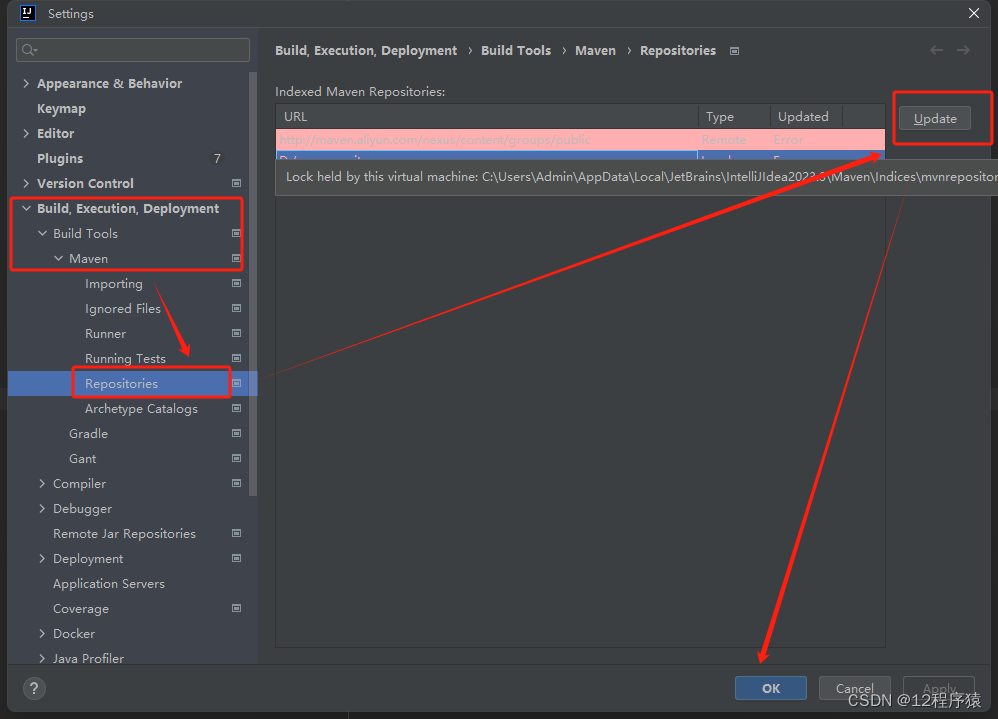Click project-level icon beside Compiler

(236, 484)
